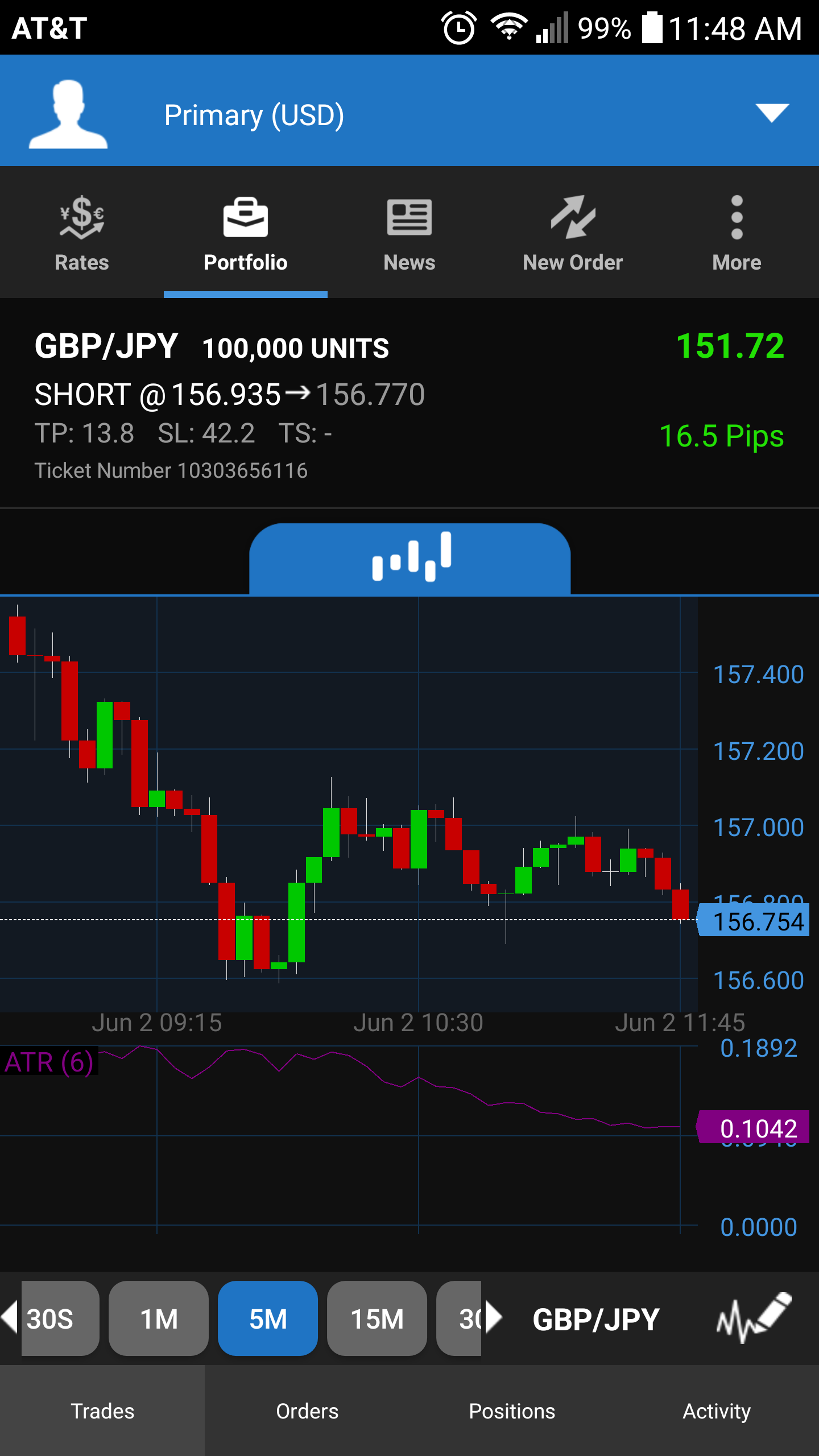
Task: Tap the 0.1042 ATR value marker
Action: point(754,1128)
